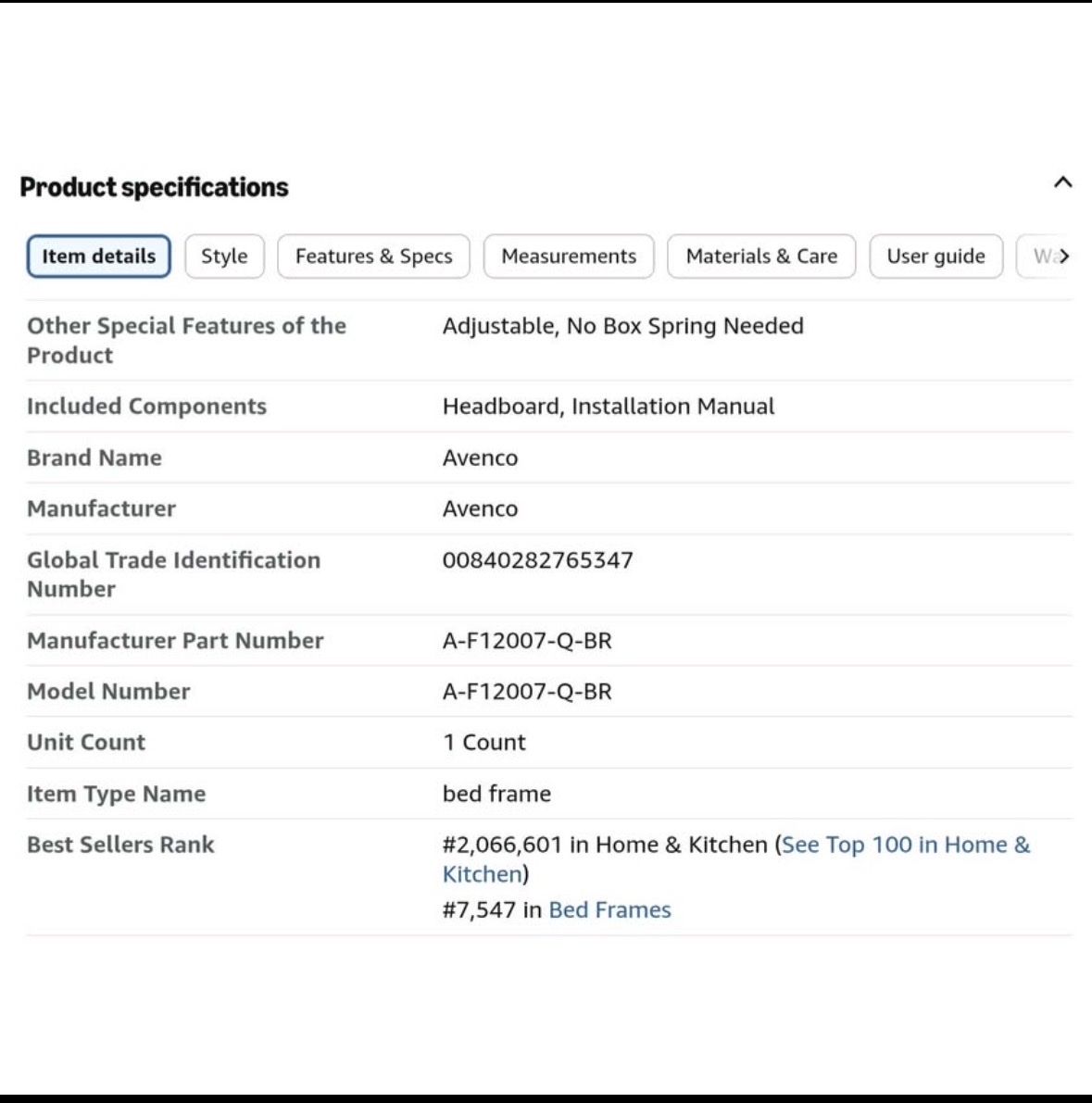Follow the See Top 100 in Home & Kitchen link

pos(736,859)
